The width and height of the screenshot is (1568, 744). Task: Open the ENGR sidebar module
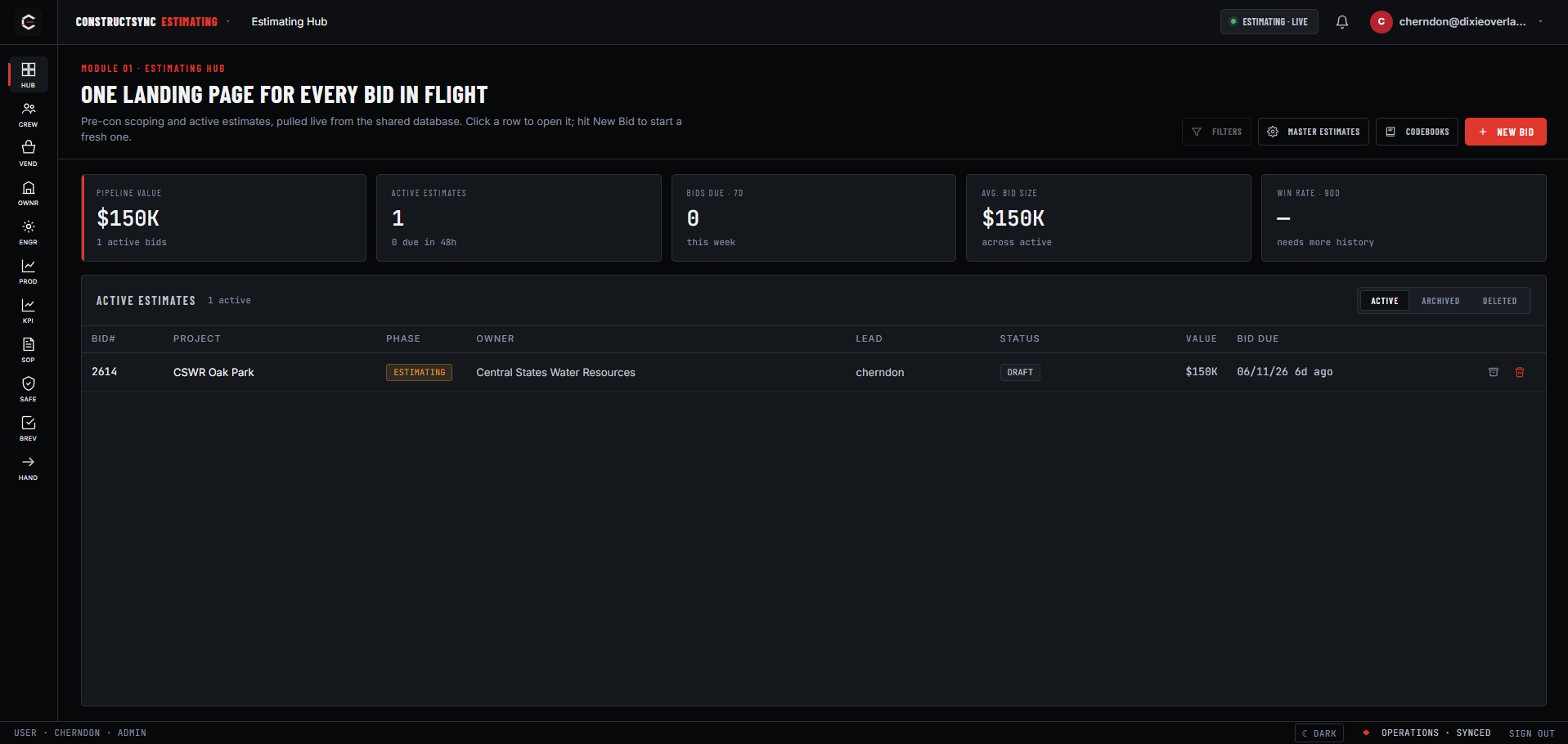(28, 232)
